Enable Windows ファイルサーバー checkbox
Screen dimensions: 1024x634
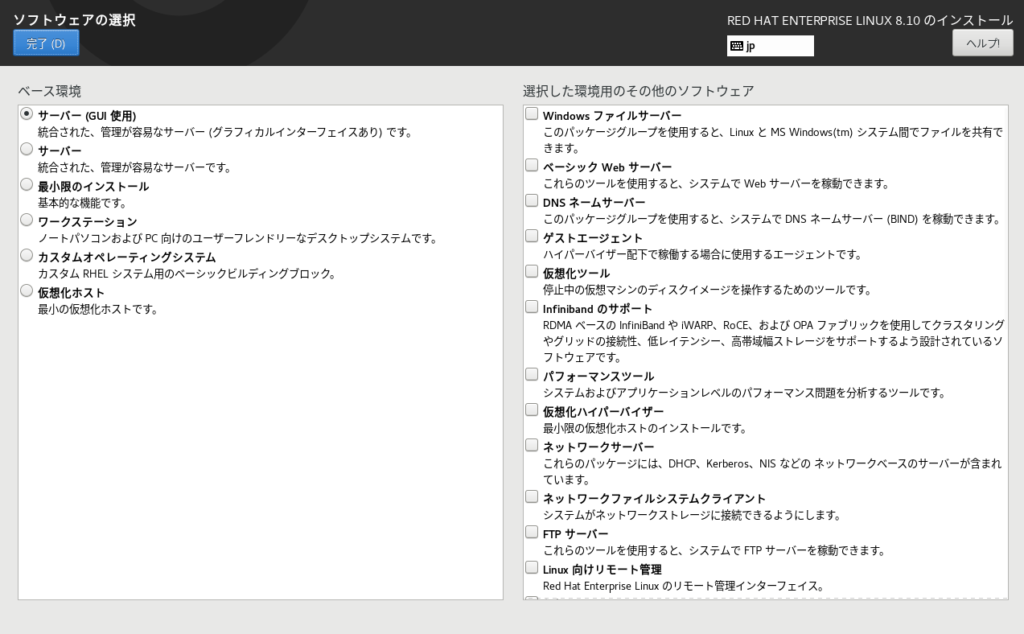tap(532, 114)
